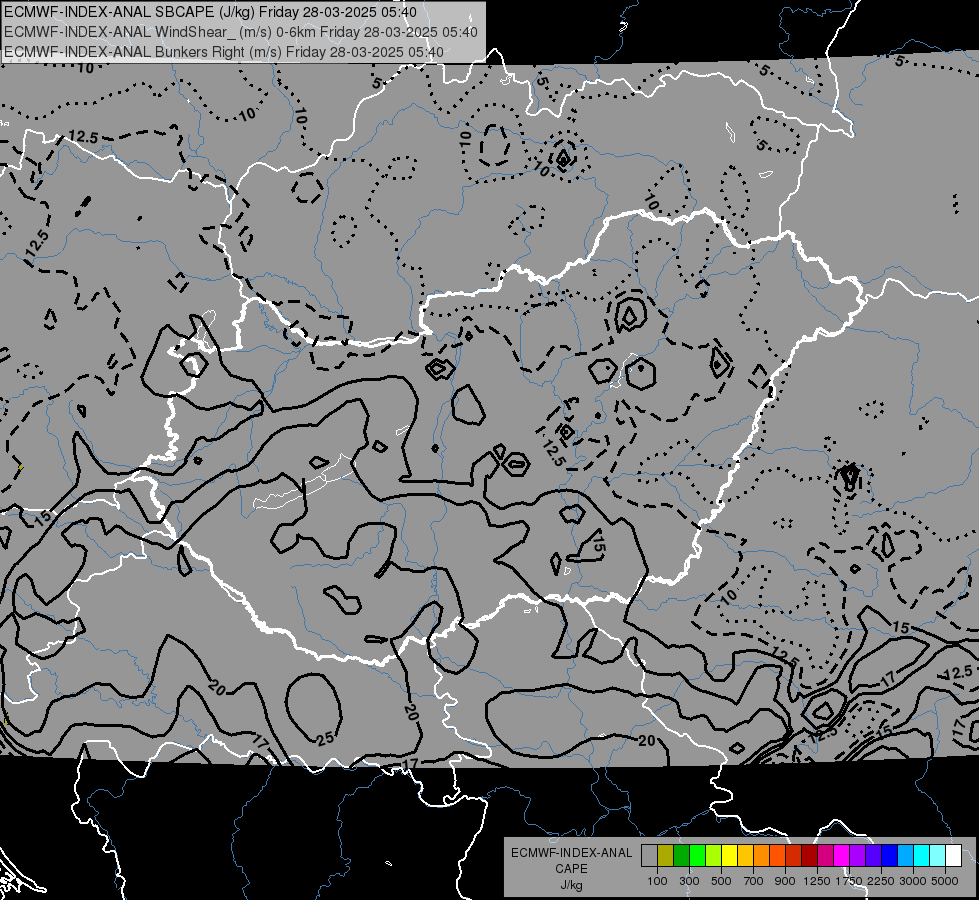The width and height of the screenshot is (979, 900).
Task: Click the 700 legend tick label
Action: tap(754, 881)
